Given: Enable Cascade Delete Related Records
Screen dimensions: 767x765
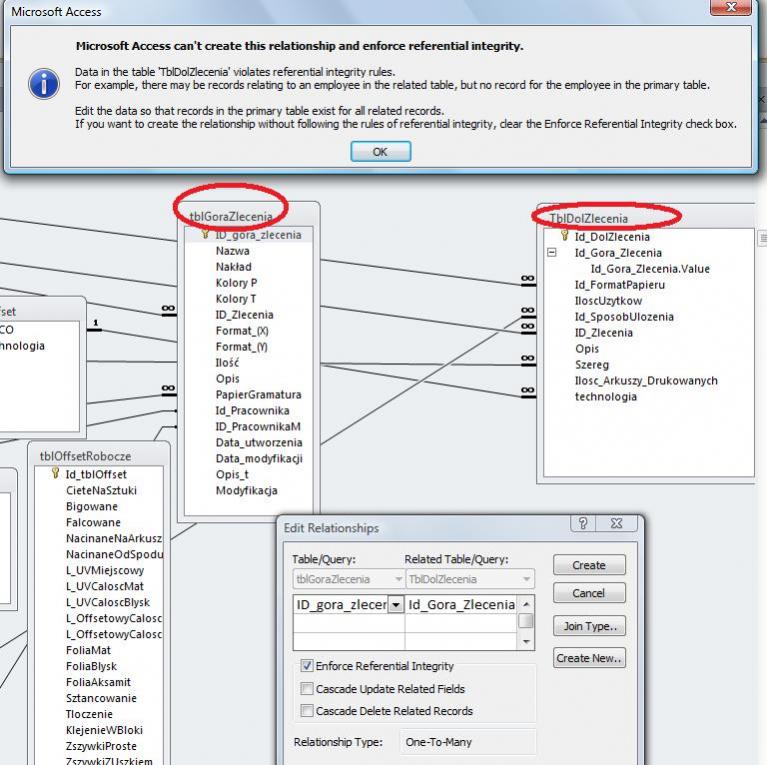Looking at the screenshot, I should [307, 710].
